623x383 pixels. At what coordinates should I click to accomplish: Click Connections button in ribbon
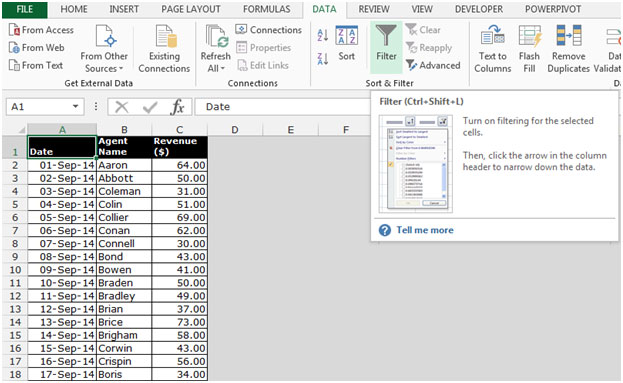[269, 30]
